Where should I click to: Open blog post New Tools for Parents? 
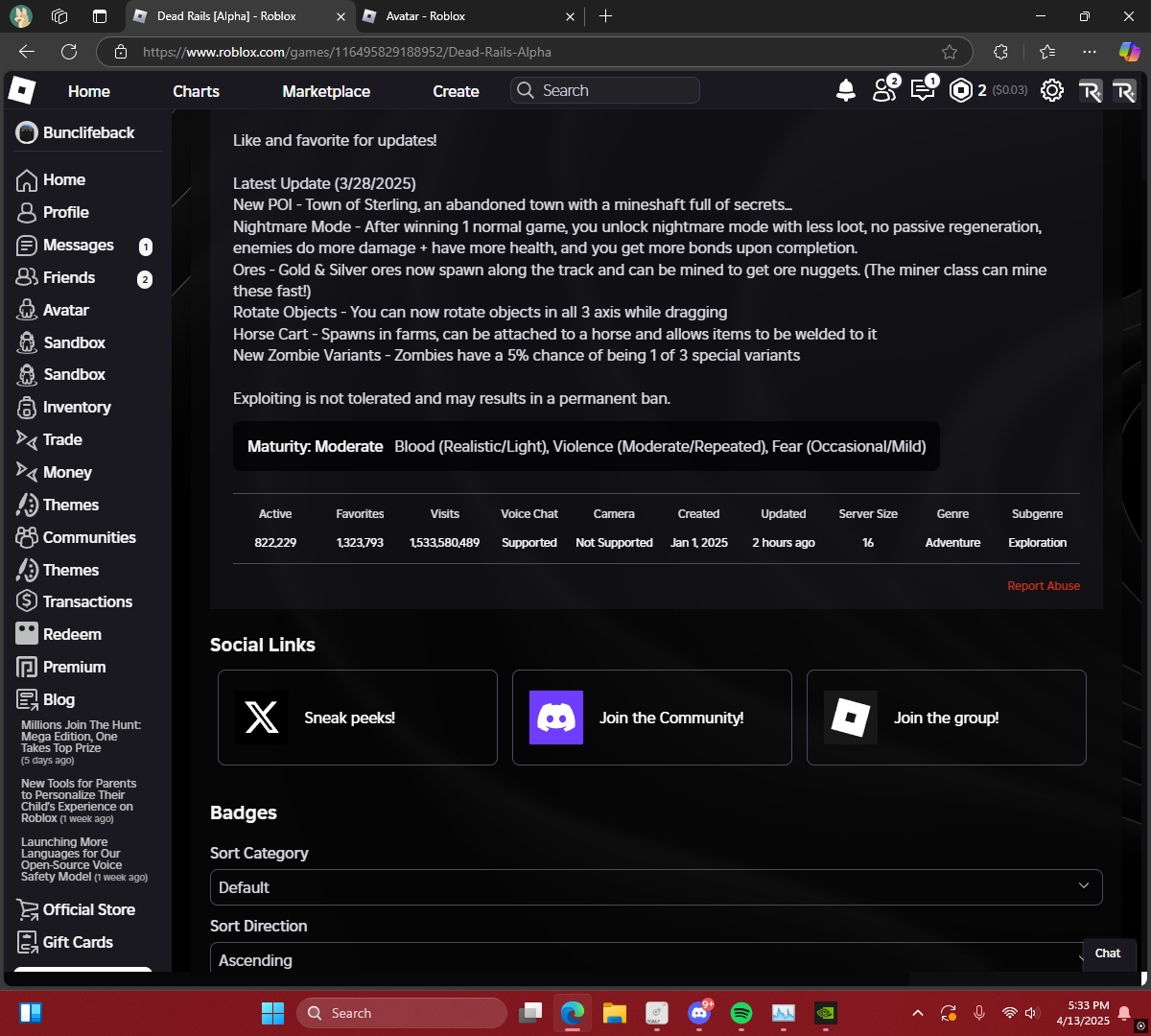(79, 801)
